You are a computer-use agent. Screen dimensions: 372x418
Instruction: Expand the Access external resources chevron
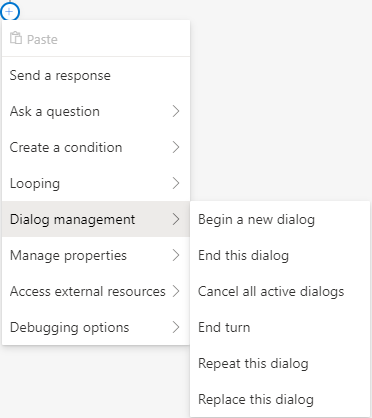[x=176, y=291]
